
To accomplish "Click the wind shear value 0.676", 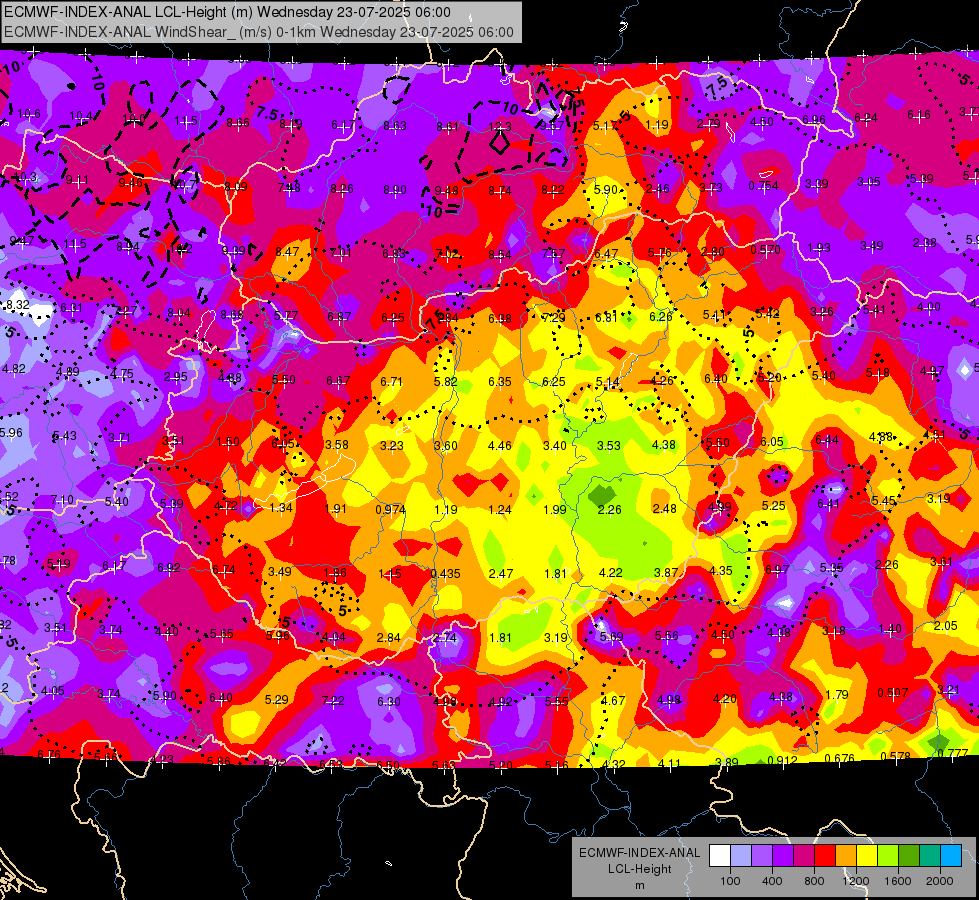I will pyautogui.click(x=840, y=758).
